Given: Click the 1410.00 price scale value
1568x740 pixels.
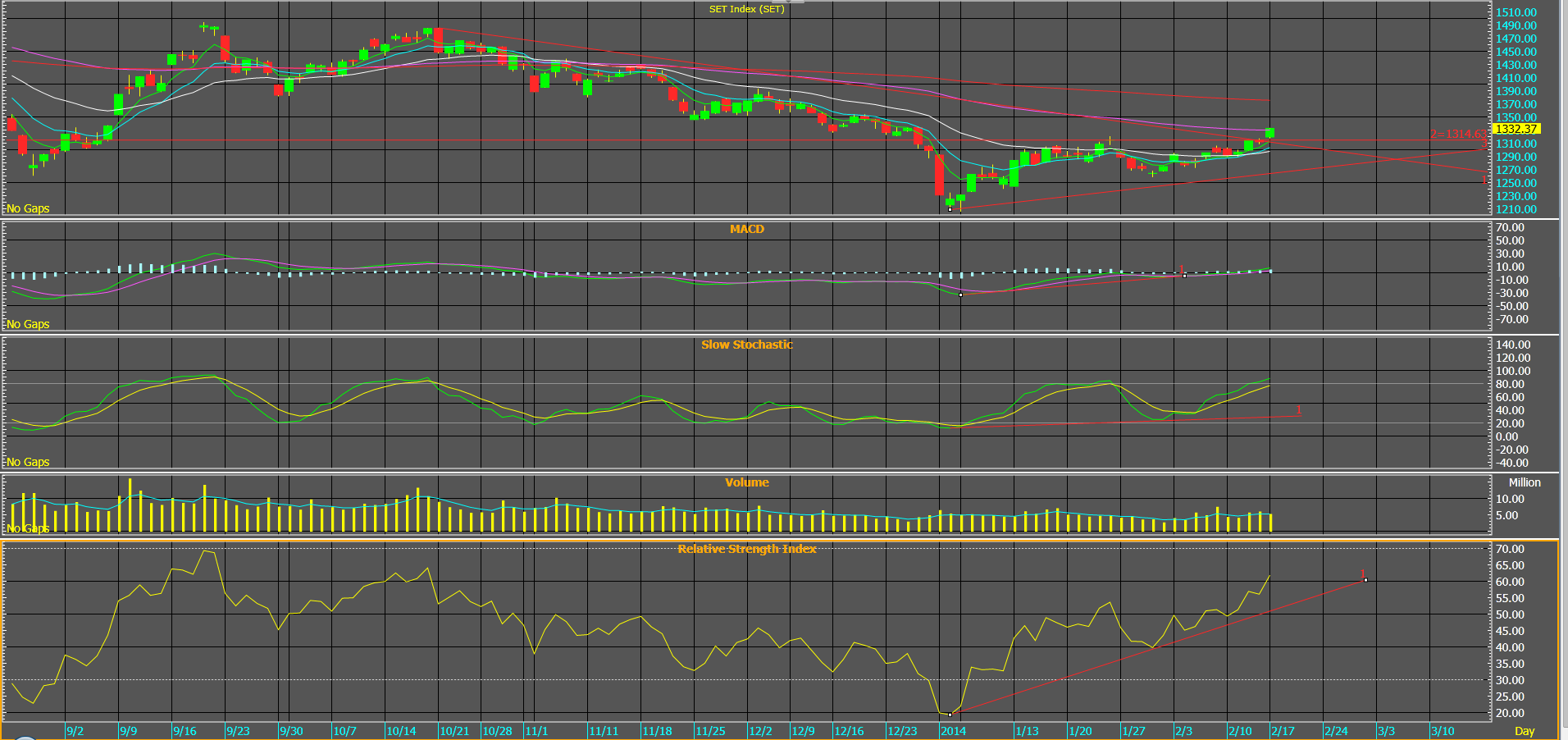Looking at the screenshot, I should (1516, 78).
